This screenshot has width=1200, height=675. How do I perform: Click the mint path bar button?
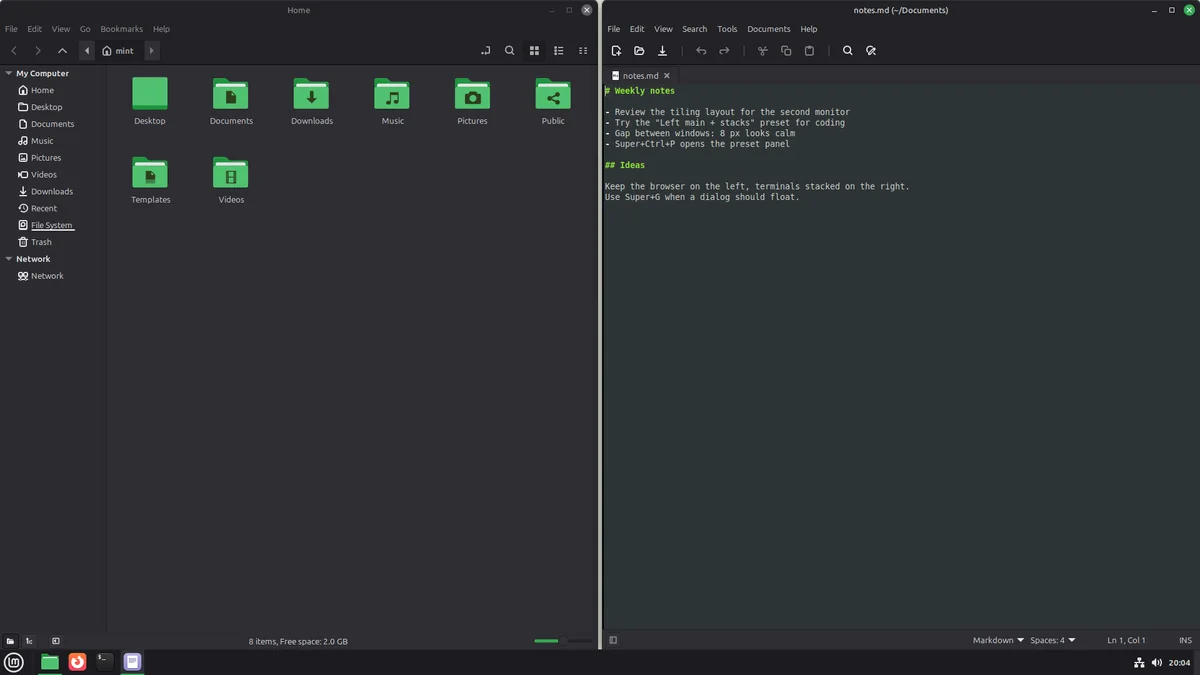click(118, 51)
